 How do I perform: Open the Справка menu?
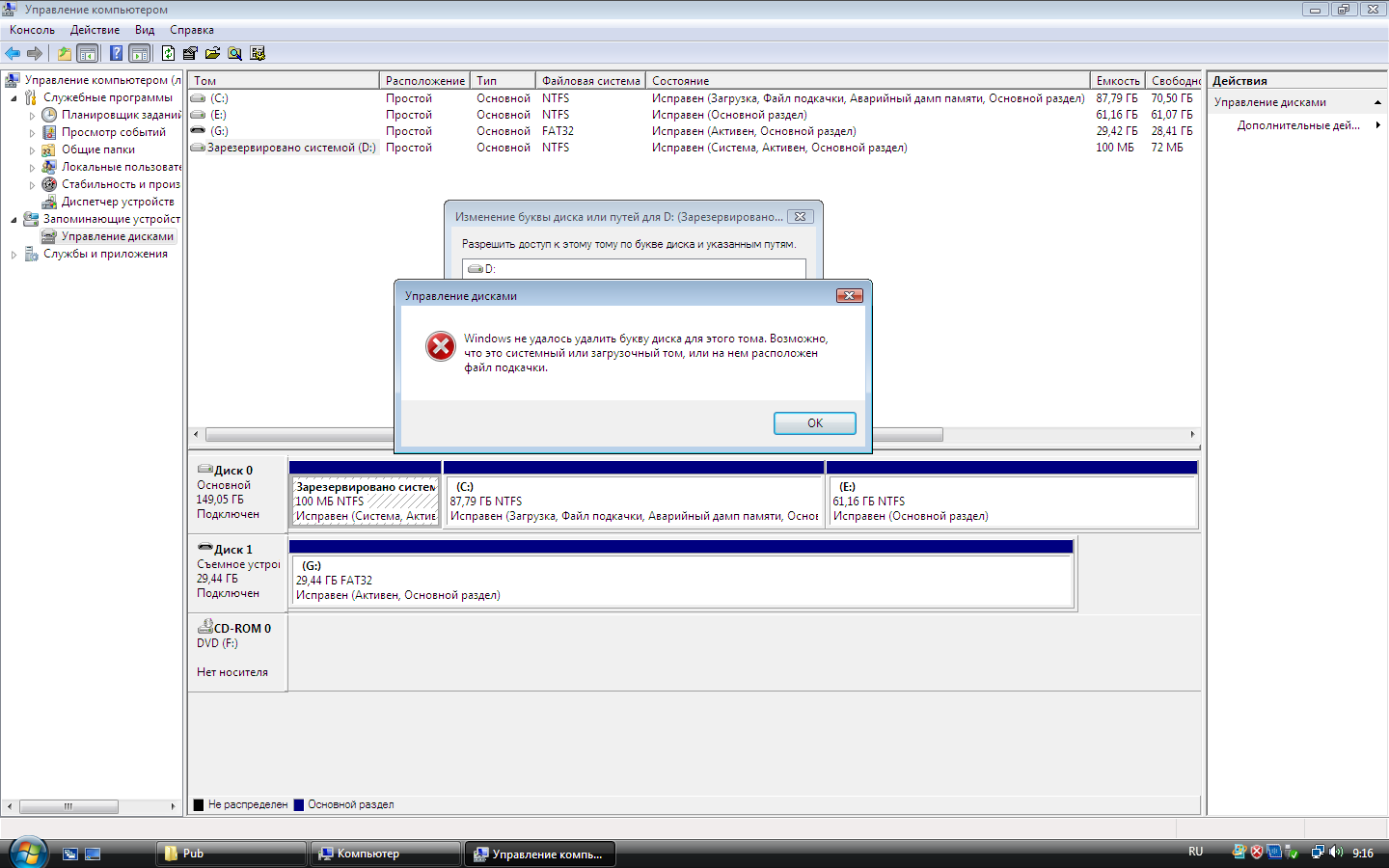tap(192, 30)
